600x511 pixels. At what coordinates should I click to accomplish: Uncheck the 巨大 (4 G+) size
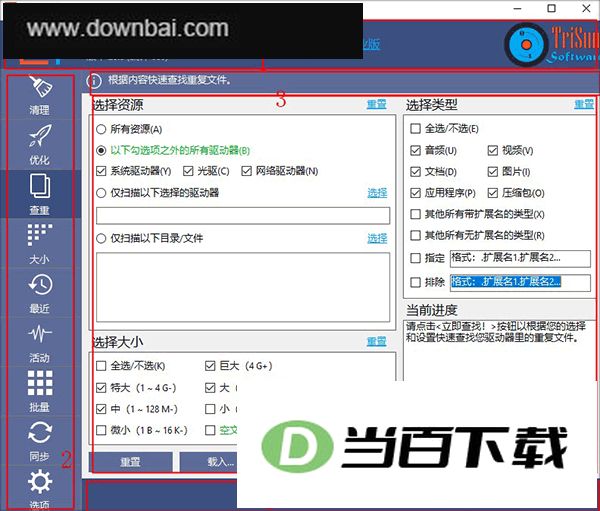(210, 366)
